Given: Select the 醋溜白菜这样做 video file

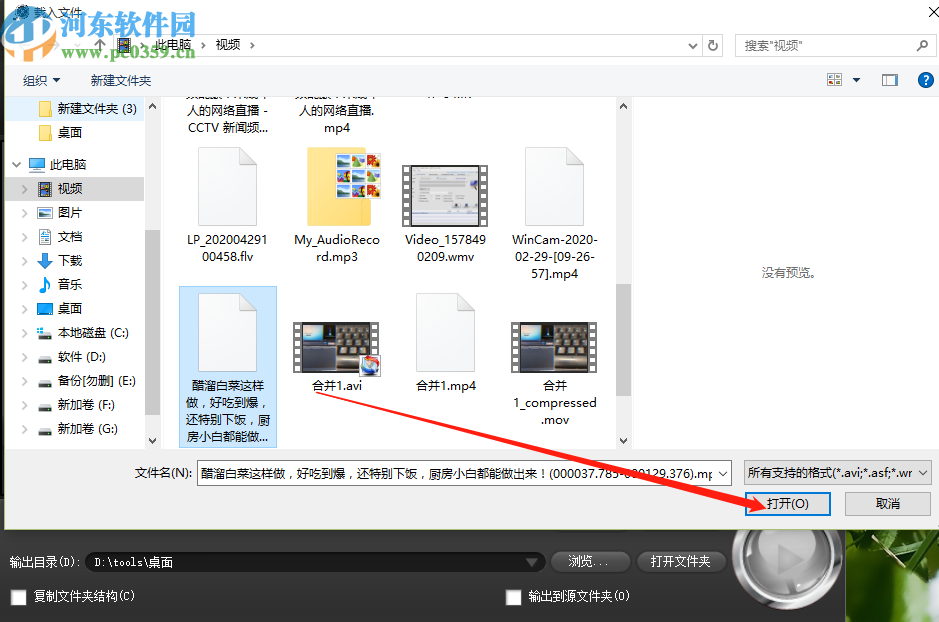Looking at the screenshot, I should coord(228,366).
